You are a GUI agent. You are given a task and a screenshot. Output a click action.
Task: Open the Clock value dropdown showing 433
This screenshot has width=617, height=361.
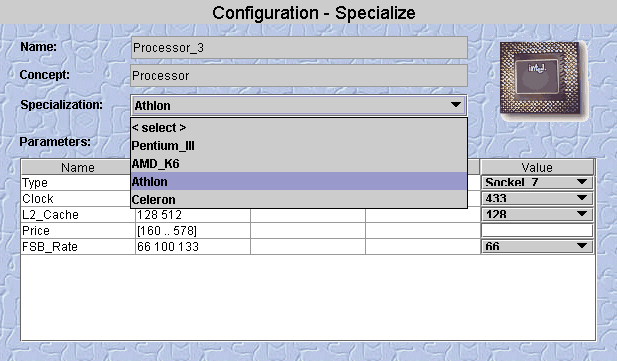[537, 198]
